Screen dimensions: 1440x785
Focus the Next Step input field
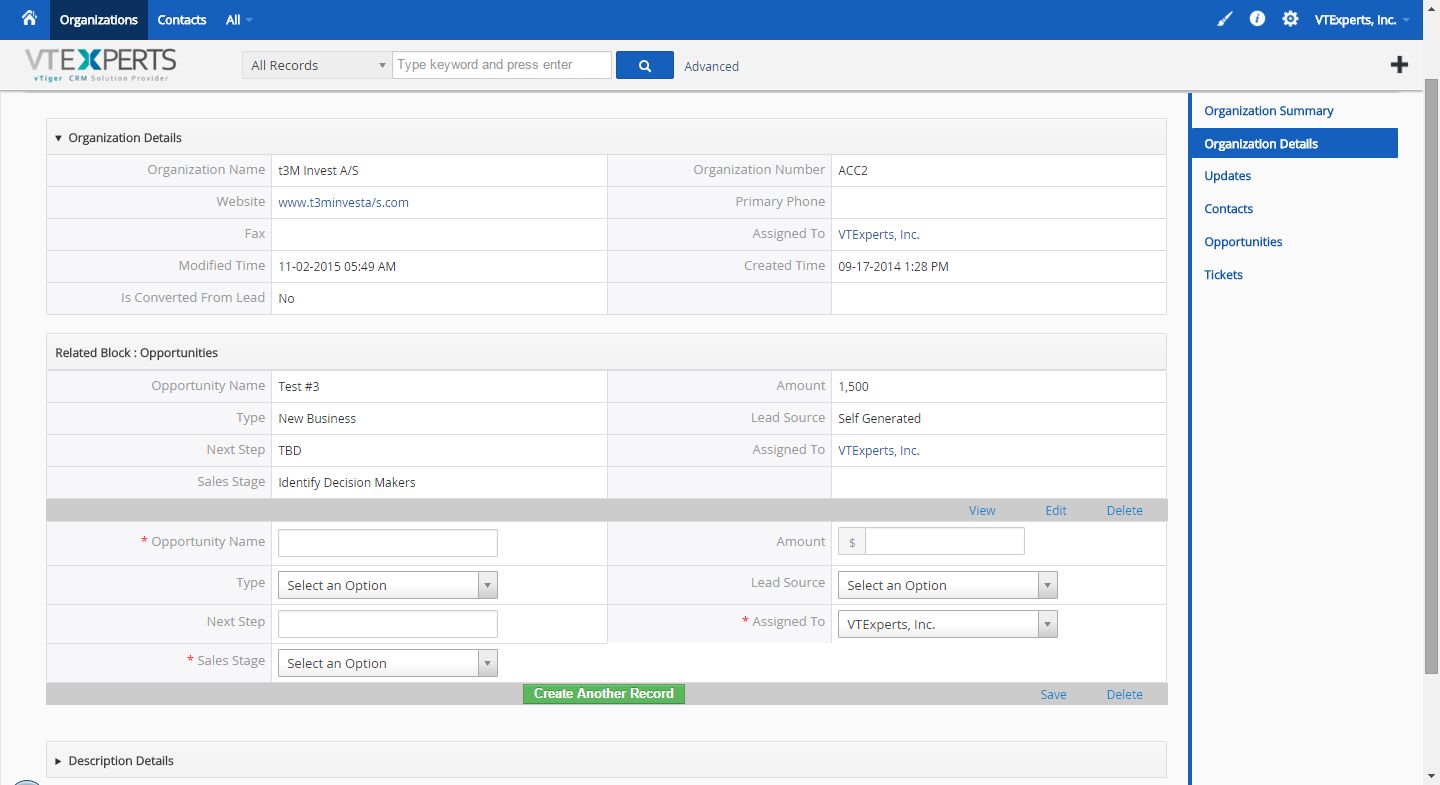pos(388,624)
